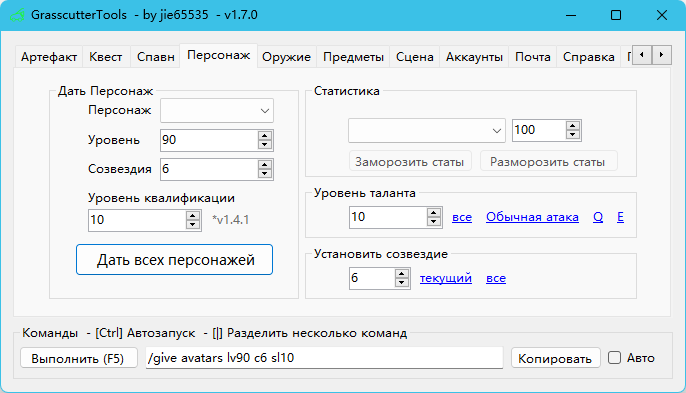Click the все link in Установить созвездие
Image resolution: width=686 pixels, height=393 pixels.
point(496,278)
